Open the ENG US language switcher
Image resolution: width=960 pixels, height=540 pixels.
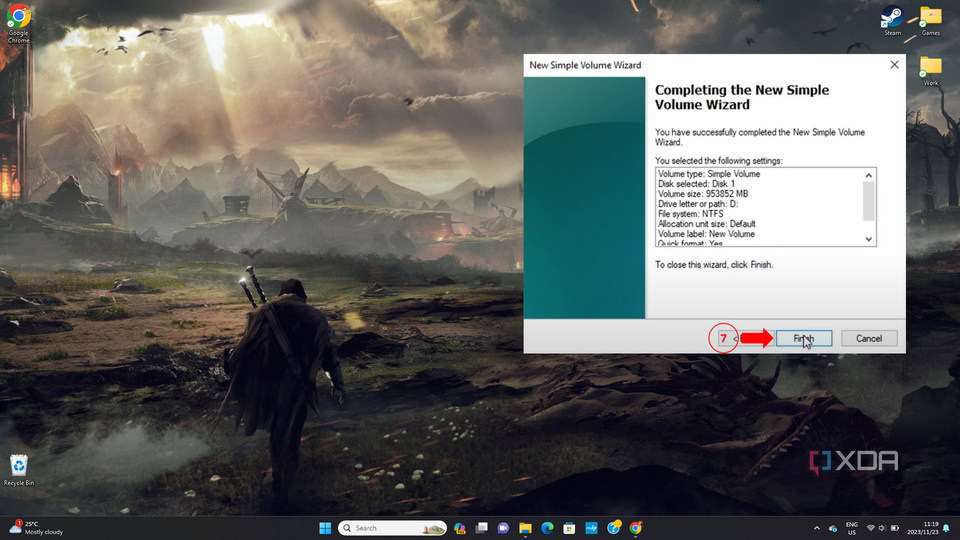852,528
